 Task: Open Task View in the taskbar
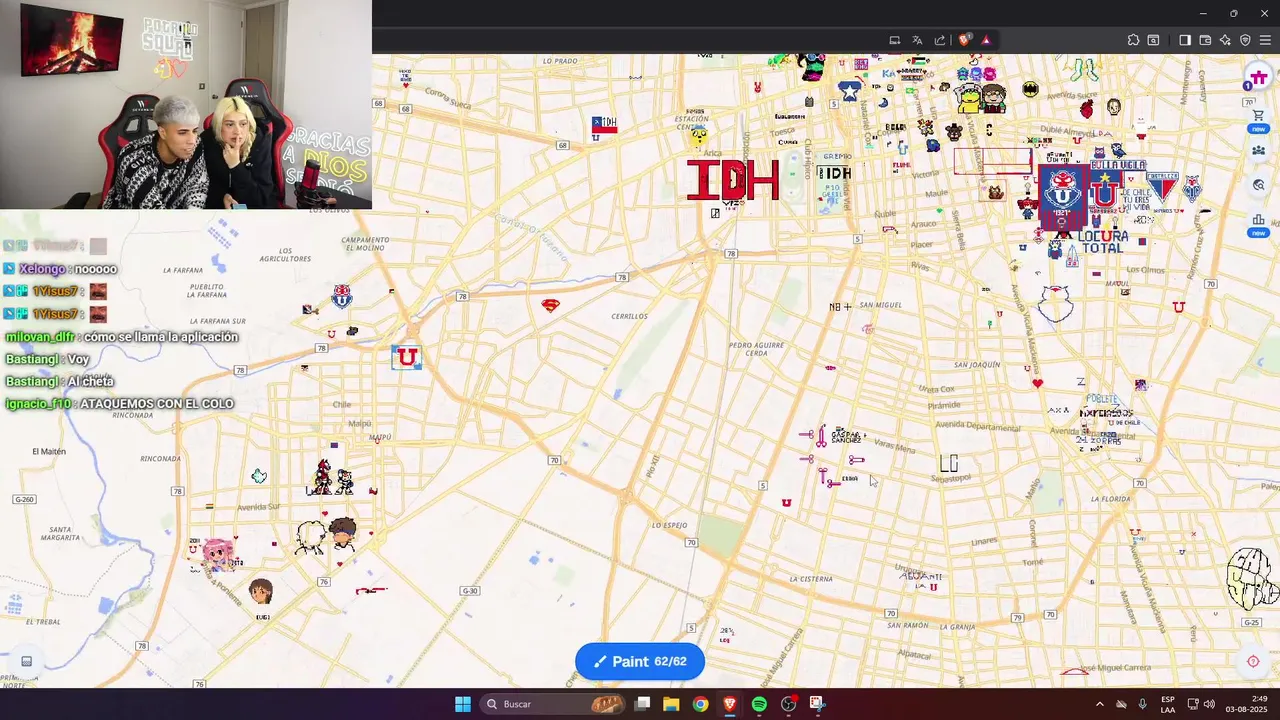click(643, 704)
